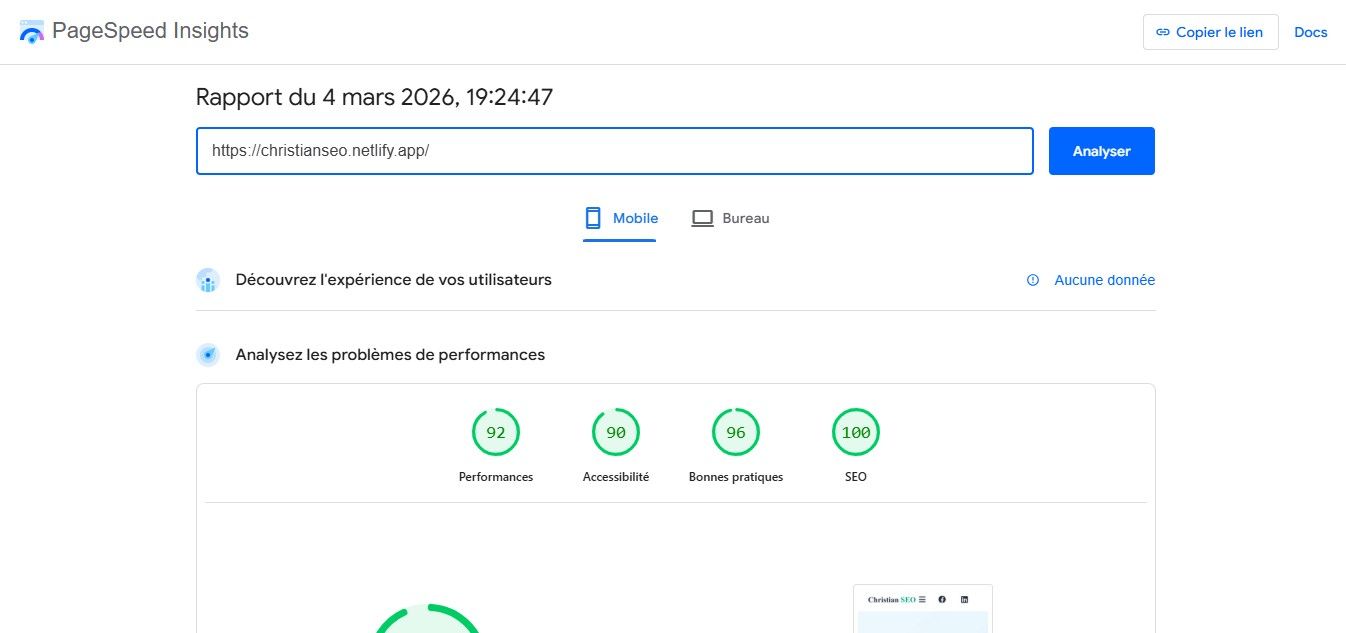Switch to the Mobile tab
Image resolution: width=1346 pixels, height=633 pixels.
pyautogui.click(x=621, y=218)
